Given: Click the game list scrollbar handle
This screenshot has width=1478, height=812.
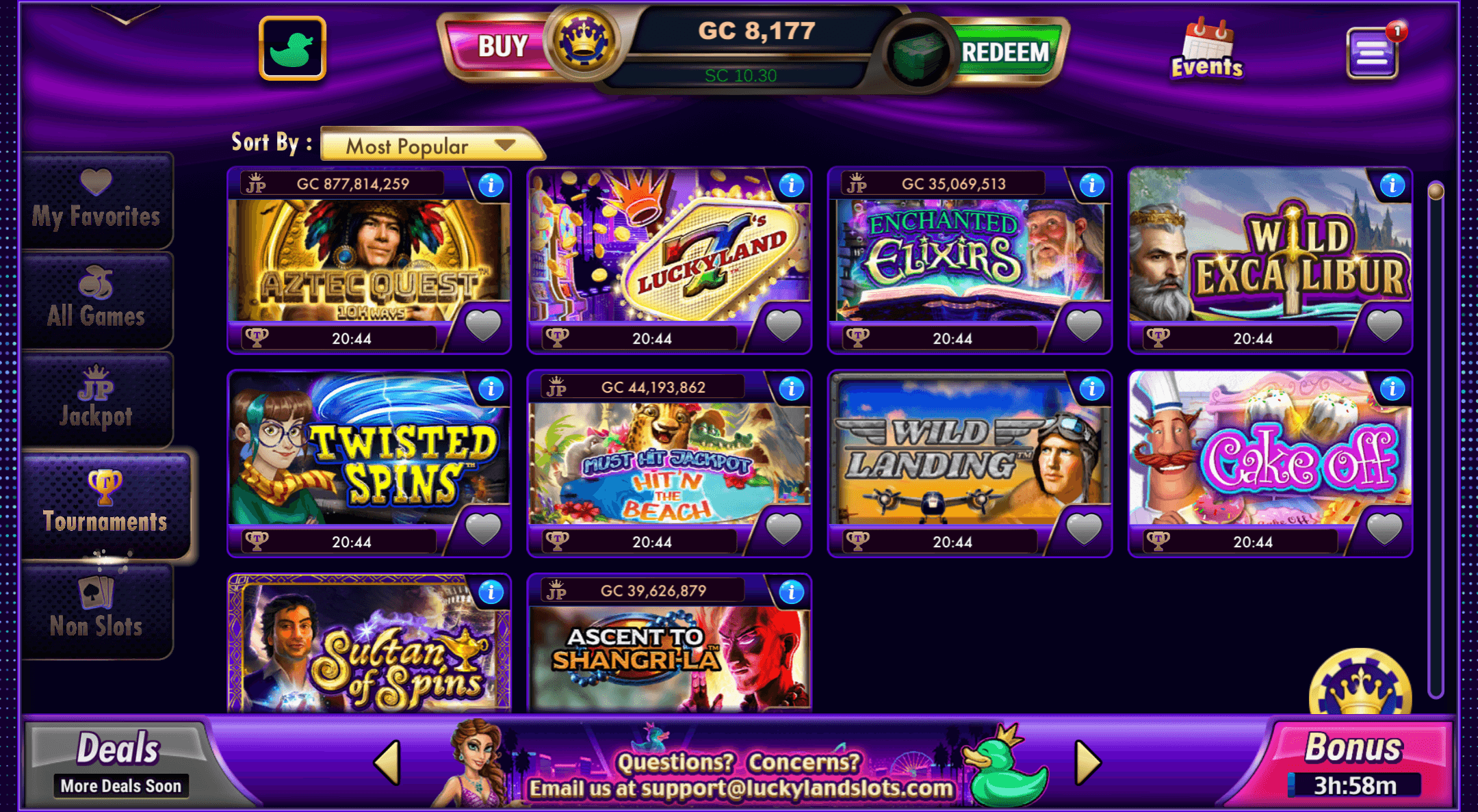Looking at the screenshot, I should 1436,191.
